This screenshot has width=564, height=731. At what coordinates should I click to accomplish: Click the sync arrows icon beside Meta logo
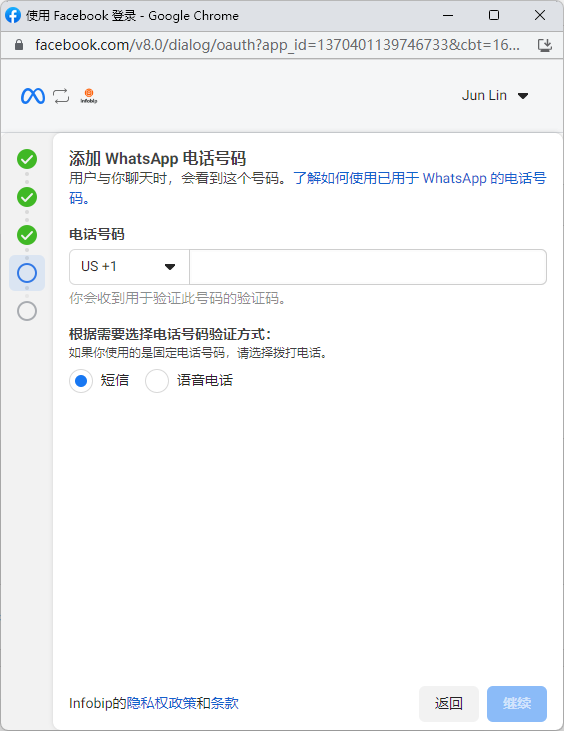61,96
